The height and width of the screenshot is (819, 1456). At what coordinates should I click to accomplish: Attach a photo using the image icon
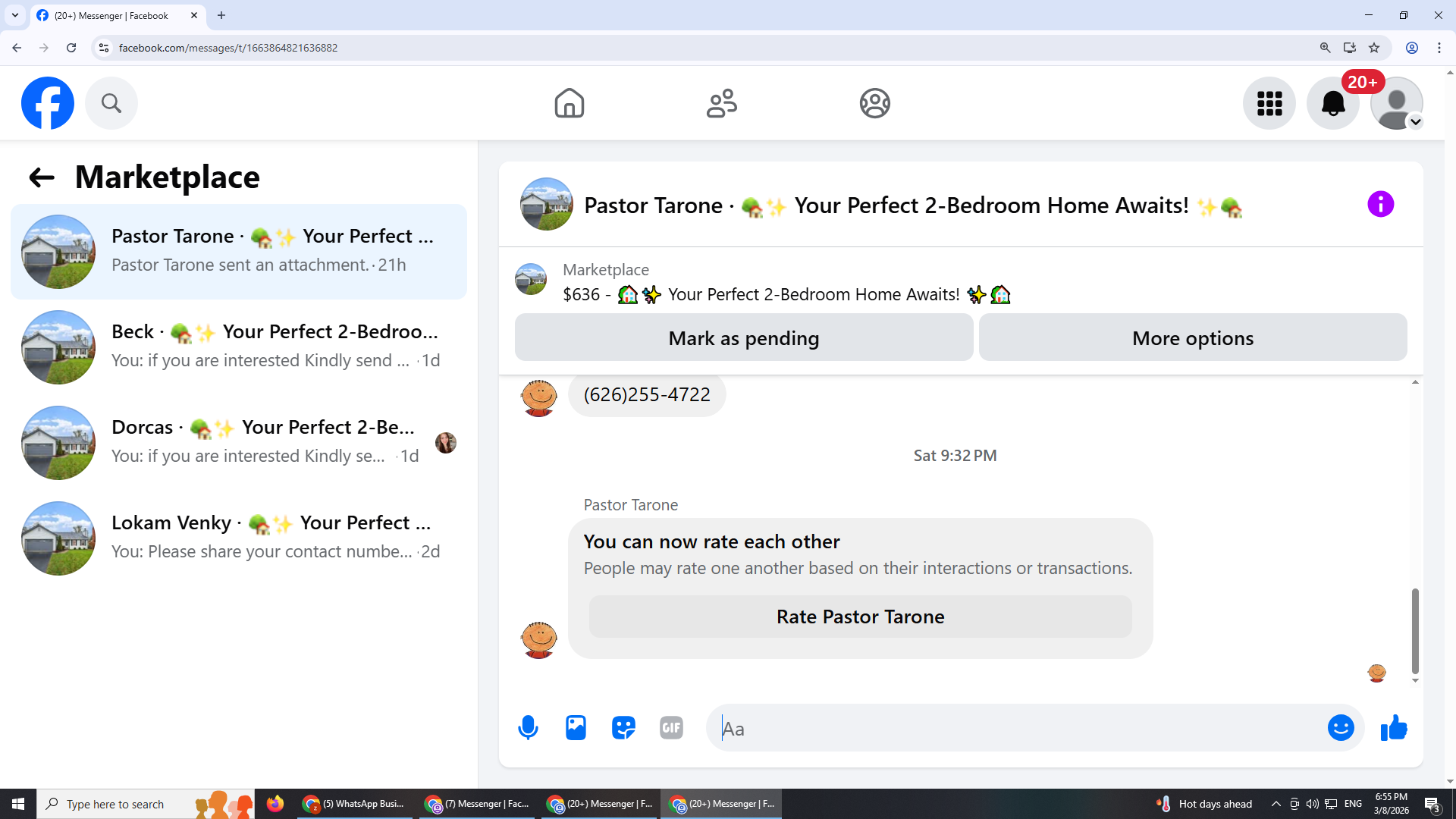(x=576, y=728)
